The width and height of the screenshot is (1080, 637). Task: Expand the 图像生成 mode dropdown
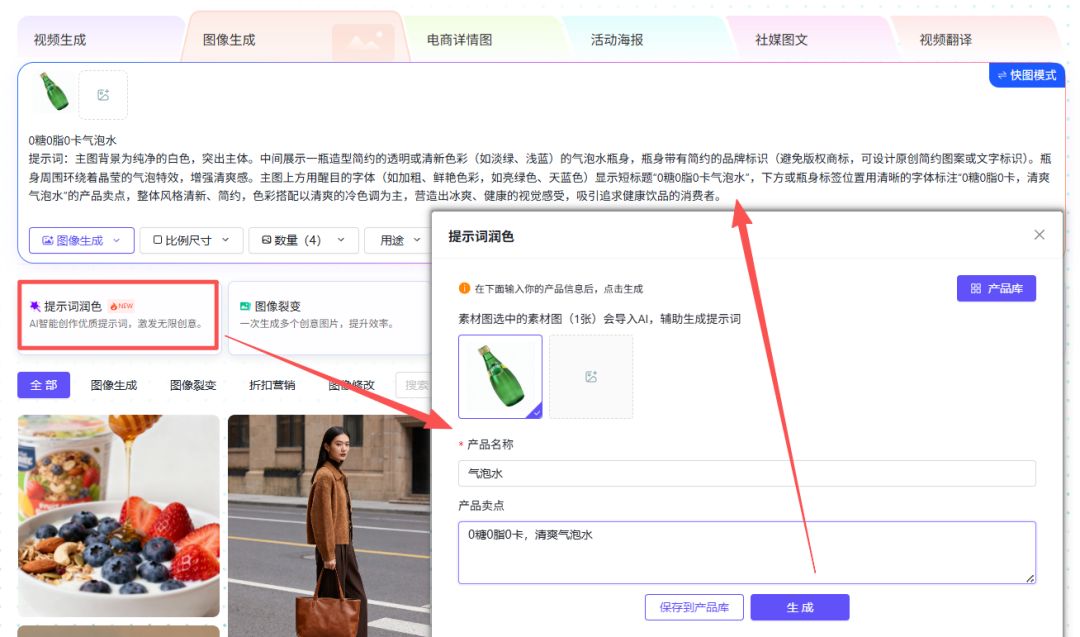(81, 240)
